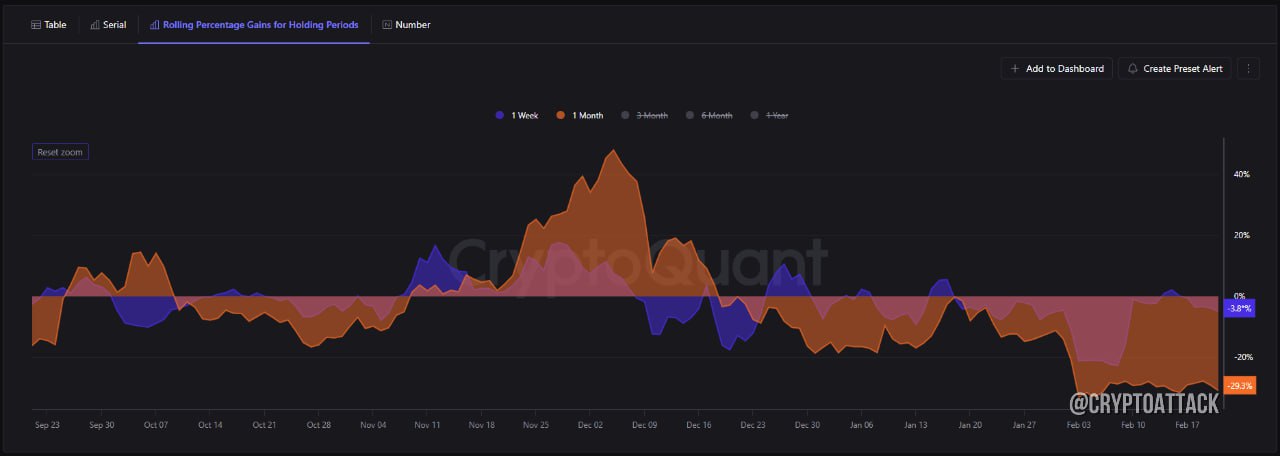Enable the 3 Month legend series
The image size is (1280, 456).
tap(644, 116)
